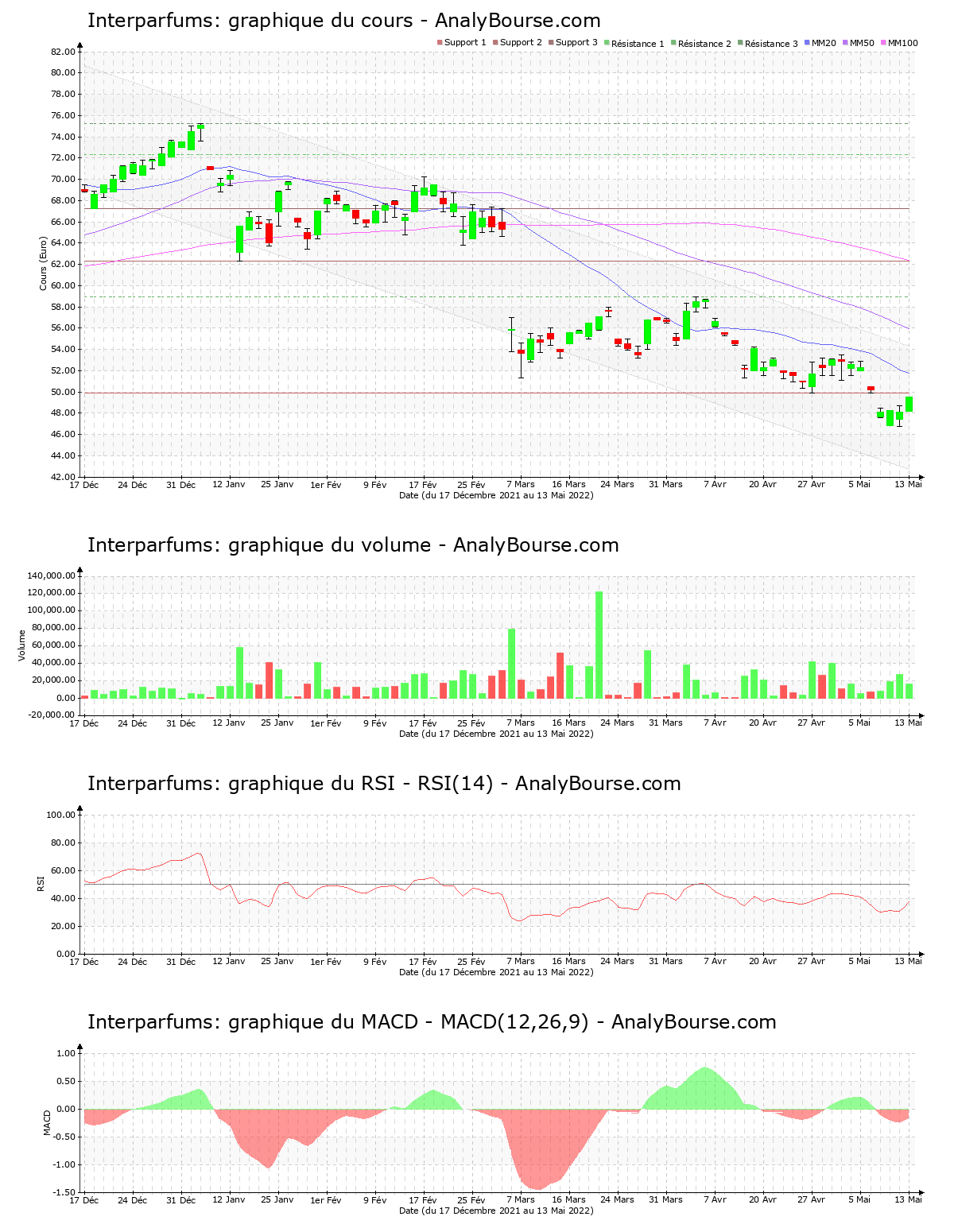This screenshot has width=954, height=1232.
Task: Click the date range caption under RSI chart
Action: (x=496, y=972)
